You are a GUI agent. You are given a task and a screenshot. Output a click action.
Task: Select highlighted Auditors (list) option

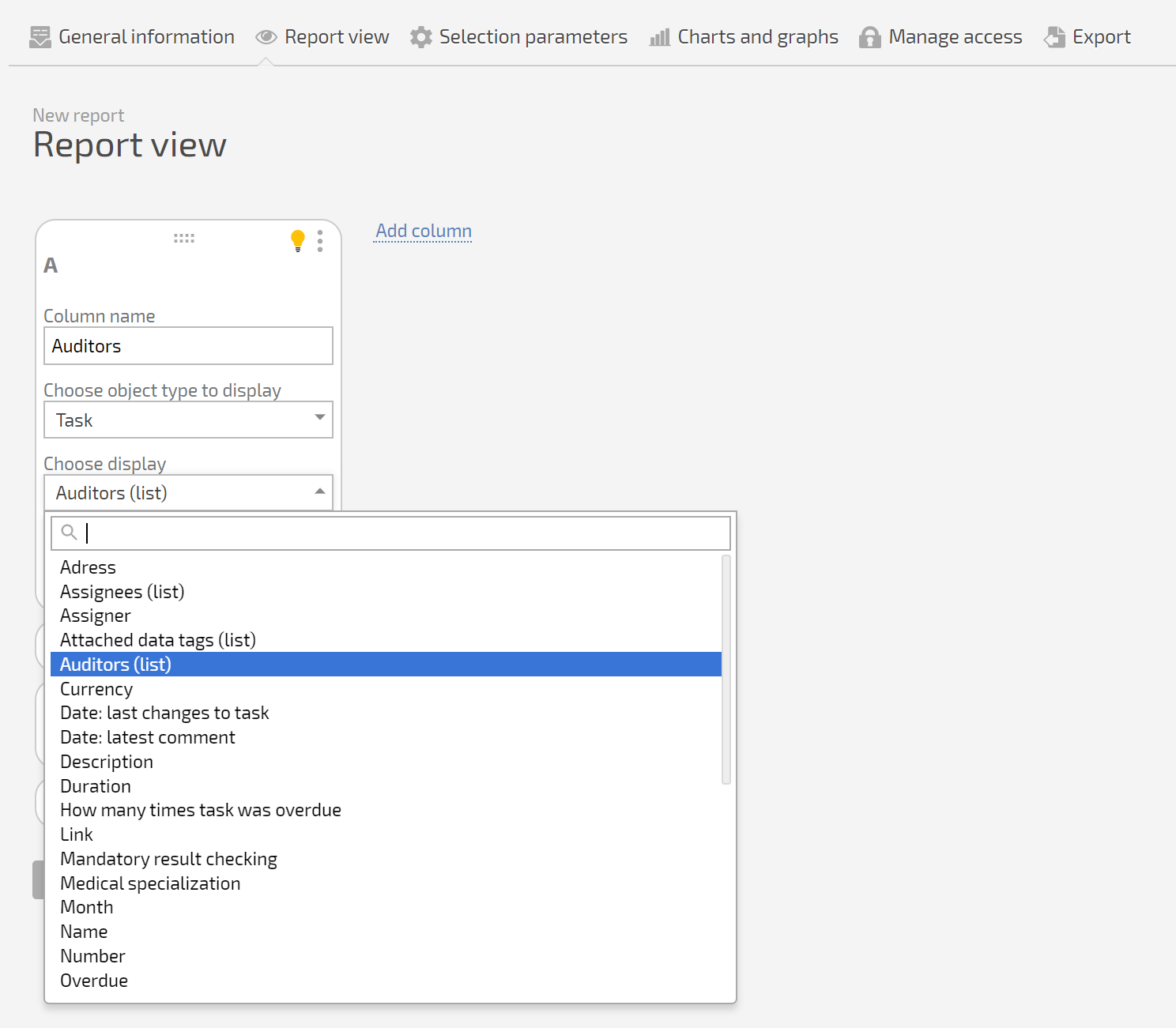pyautogui.click(x=386, y=665)
